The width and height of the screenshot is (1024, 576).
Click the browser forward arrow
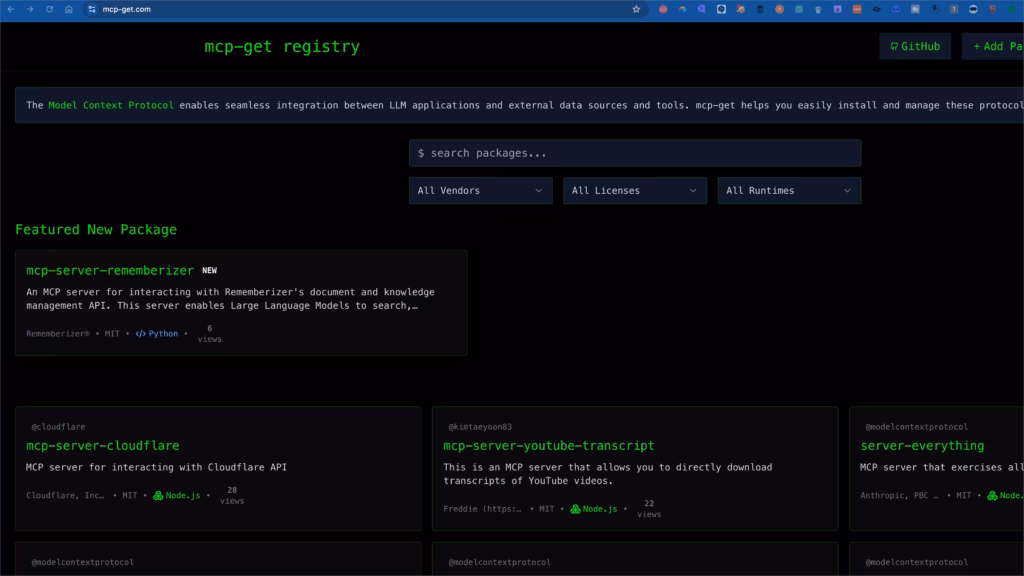tap(30, 9)
